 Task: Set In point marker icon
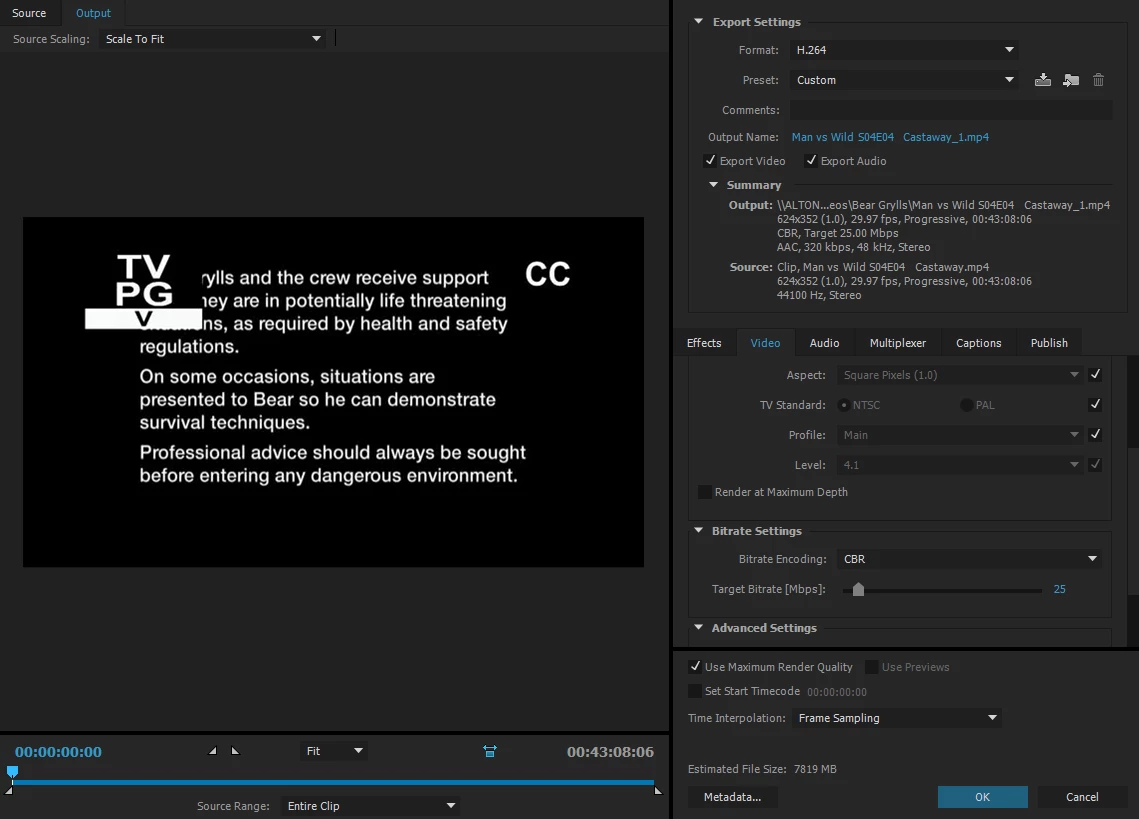pos(212,751)
